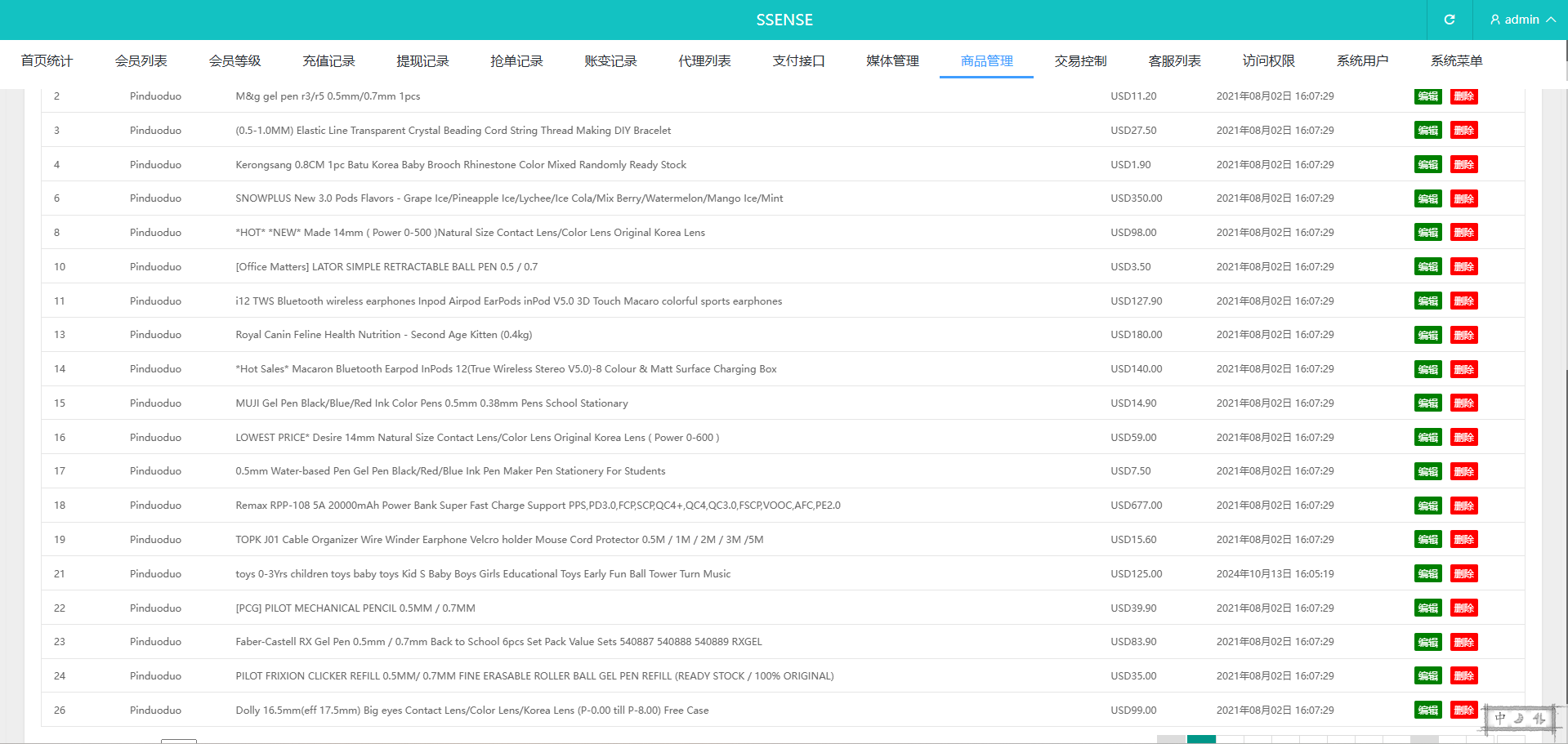Edit the PILOT MECHANICAL PENCIL row
Image resolution: width=1568 pixels, height=744 pixels.
tap(1428, 608)
